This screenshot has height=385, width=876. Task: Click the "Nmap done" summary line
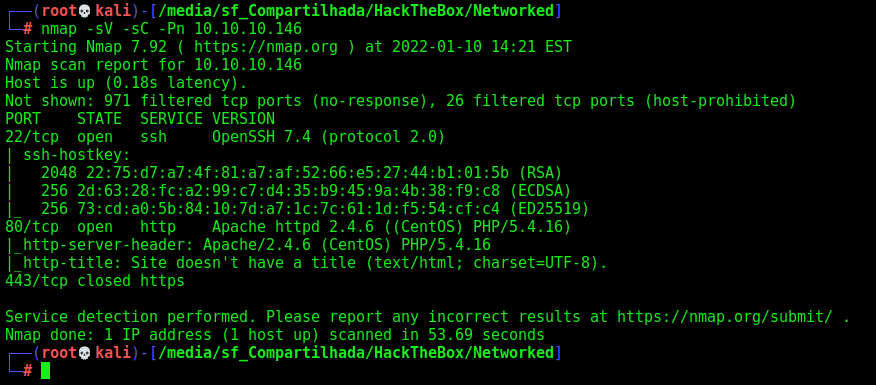point(275,335)
